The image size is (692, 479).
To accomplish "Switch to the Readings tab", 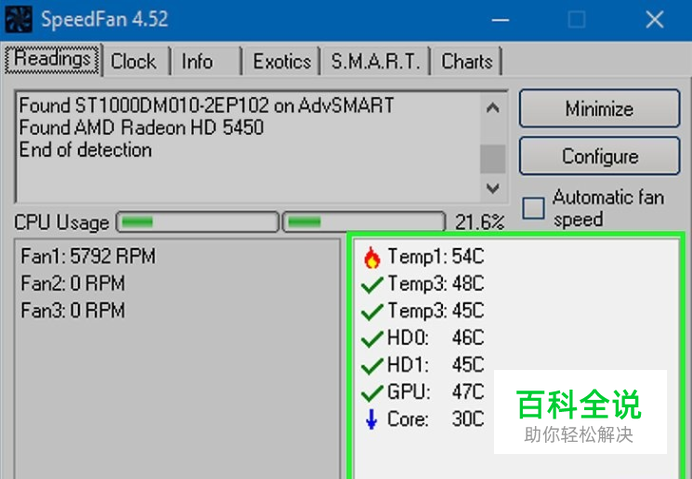I will point(52,60).
